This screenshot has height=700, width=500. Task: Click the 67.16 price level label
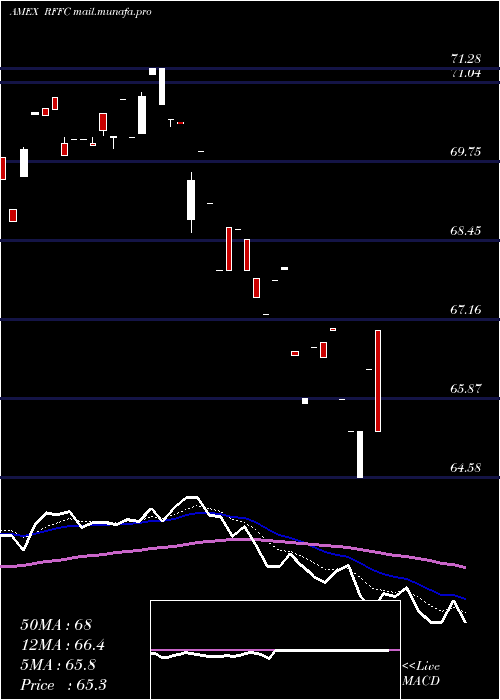coord(466,309)
